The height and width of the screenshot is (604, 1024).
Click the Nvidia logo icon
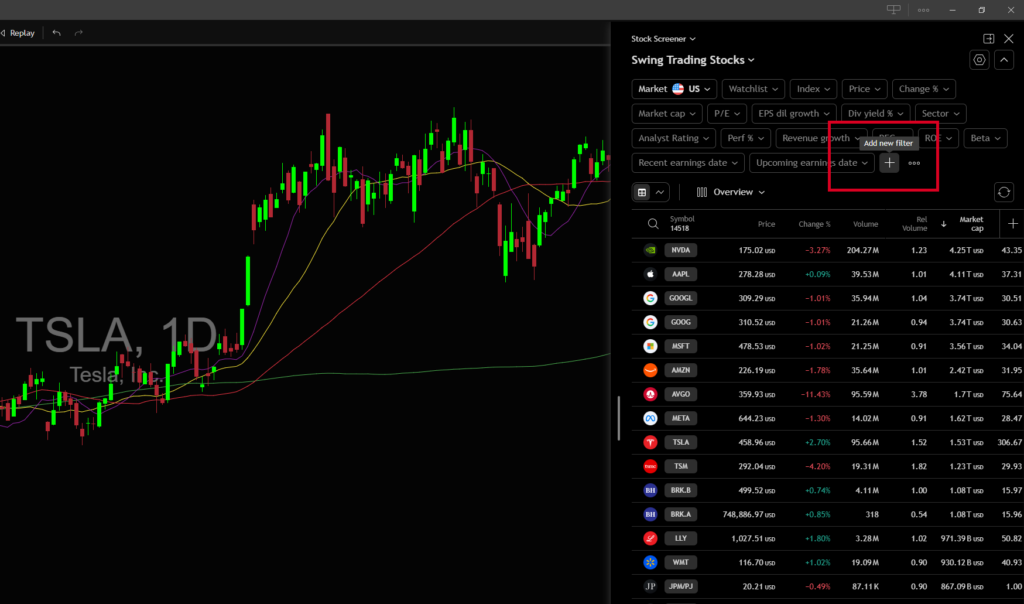coord(650,250)
